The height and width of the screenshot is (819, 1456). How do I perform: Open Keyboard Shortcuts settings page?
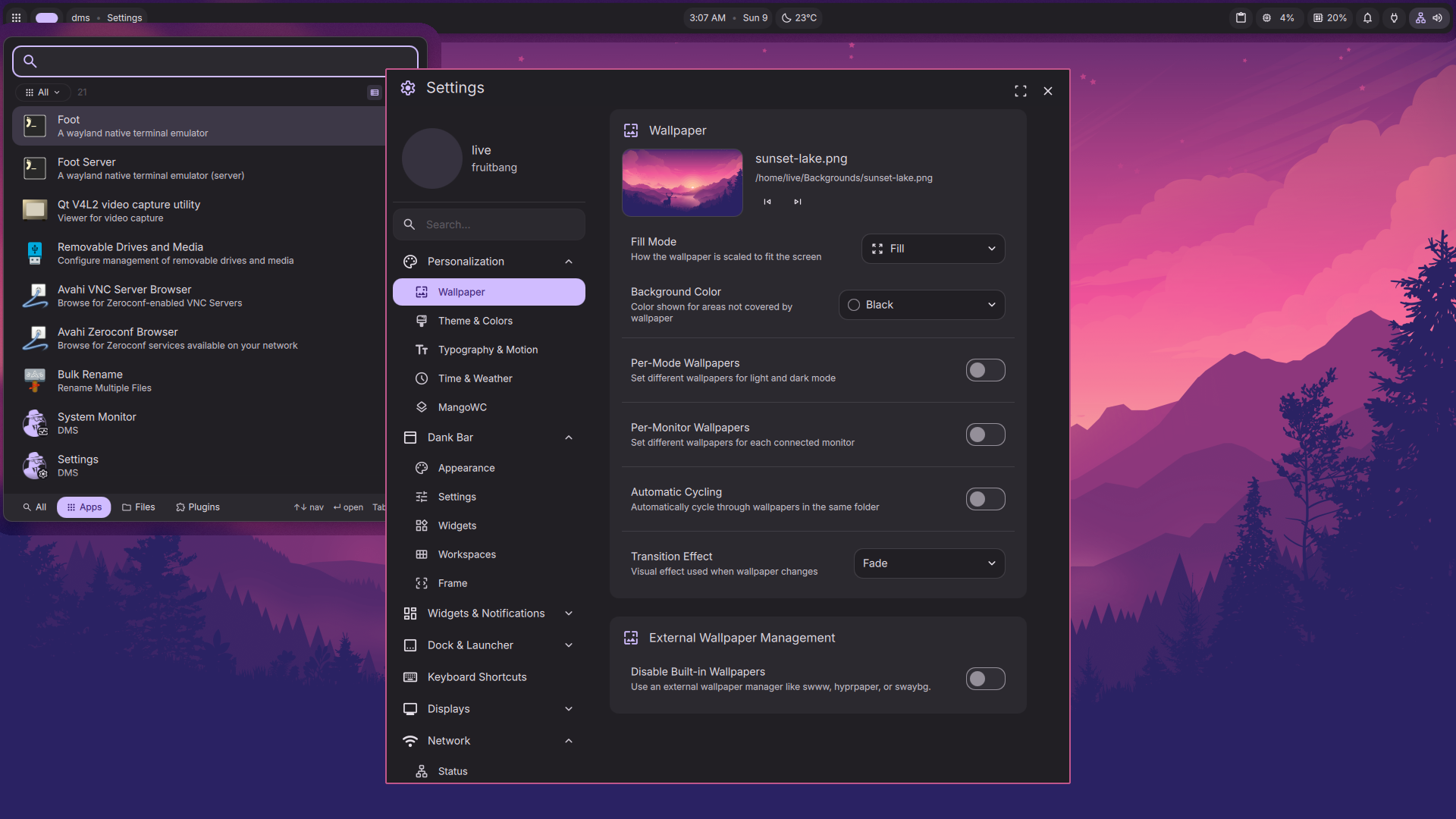[489, 677]
